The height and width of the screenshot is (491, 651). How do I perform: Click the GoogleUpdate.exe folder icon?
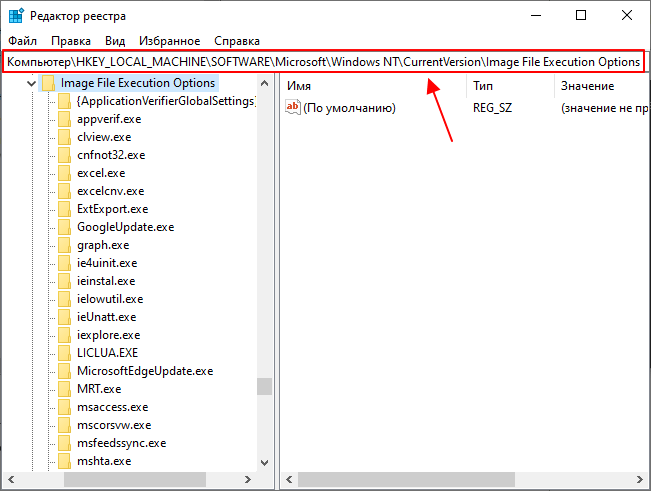click(64, 227)
